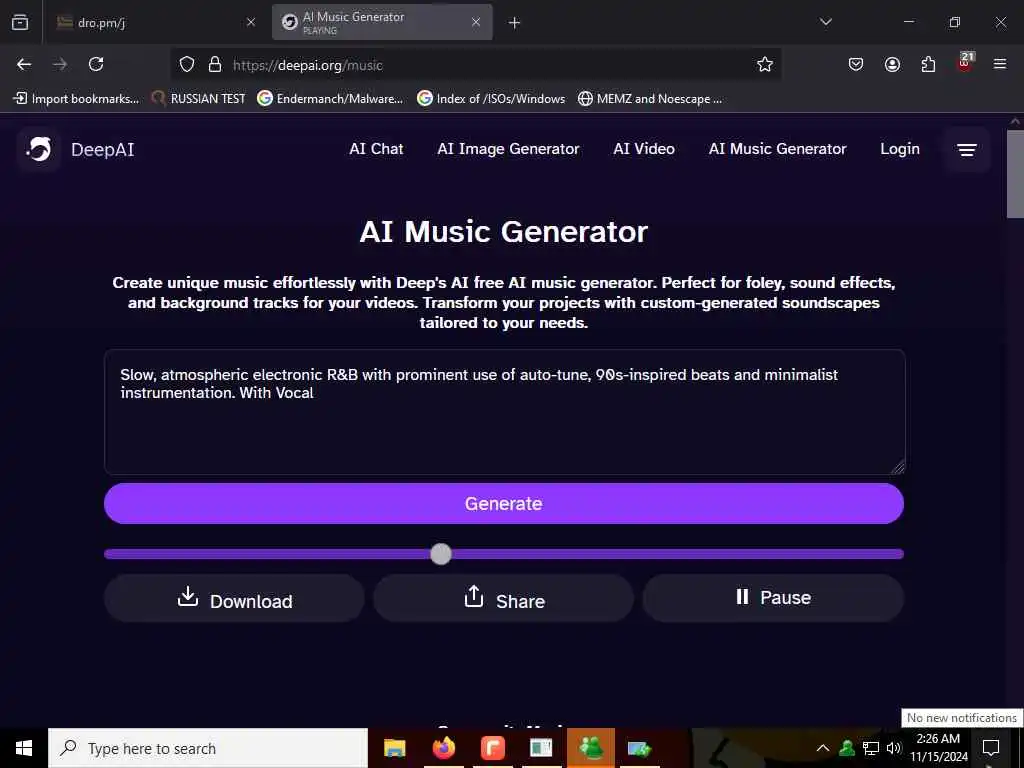Pause the playing music

click(x=773, y=598)
